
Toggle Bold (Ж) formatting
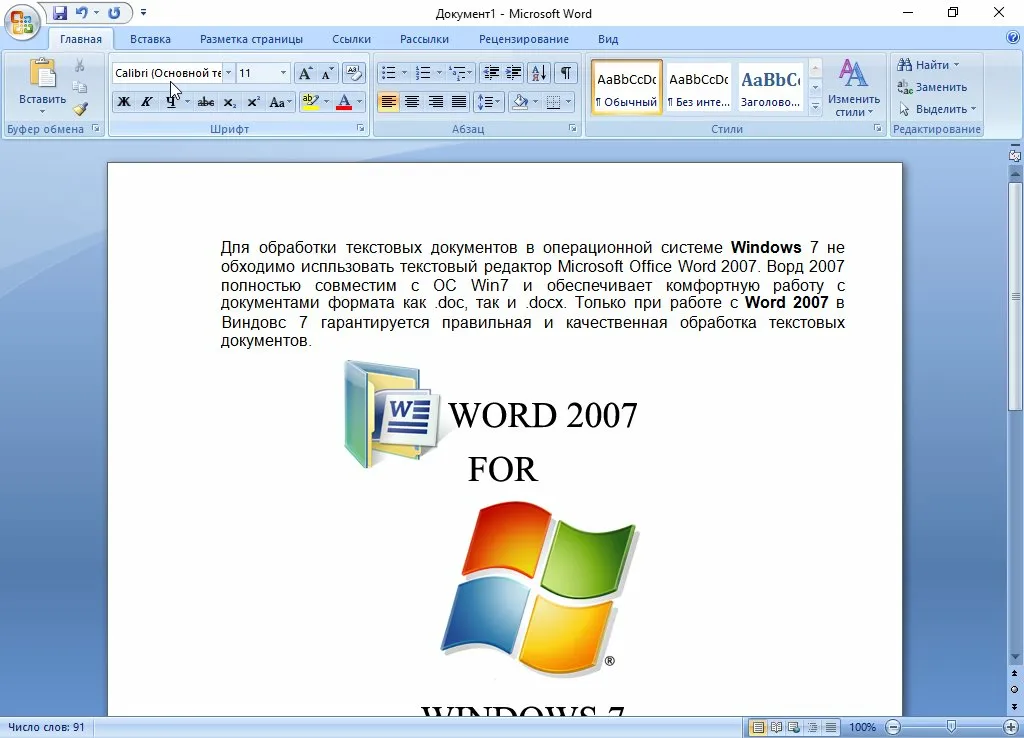123,102
